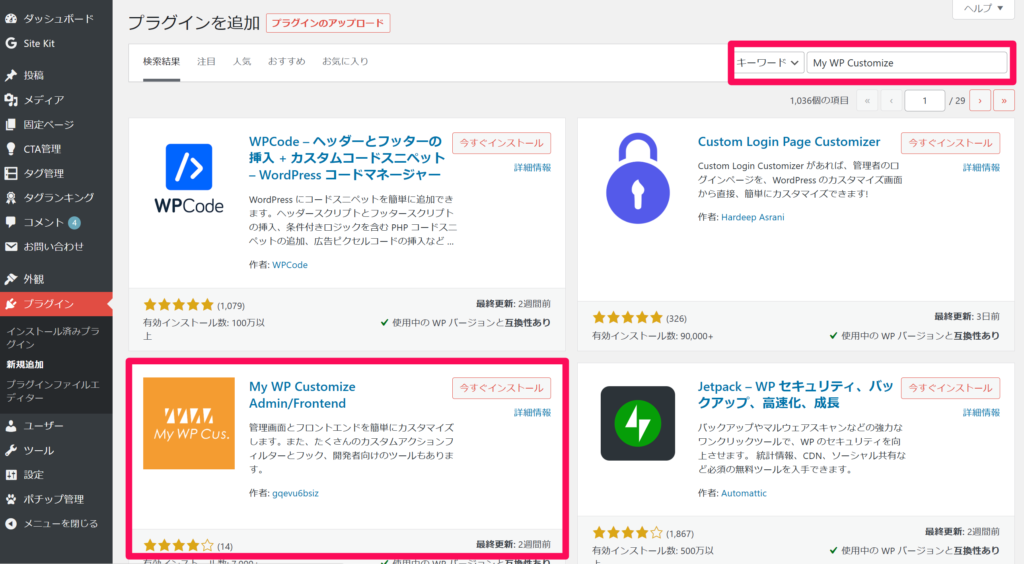Collapse the sidebar with メニューを閉じる
This screenshot has width=1024, height=564.
click(61, 523)
